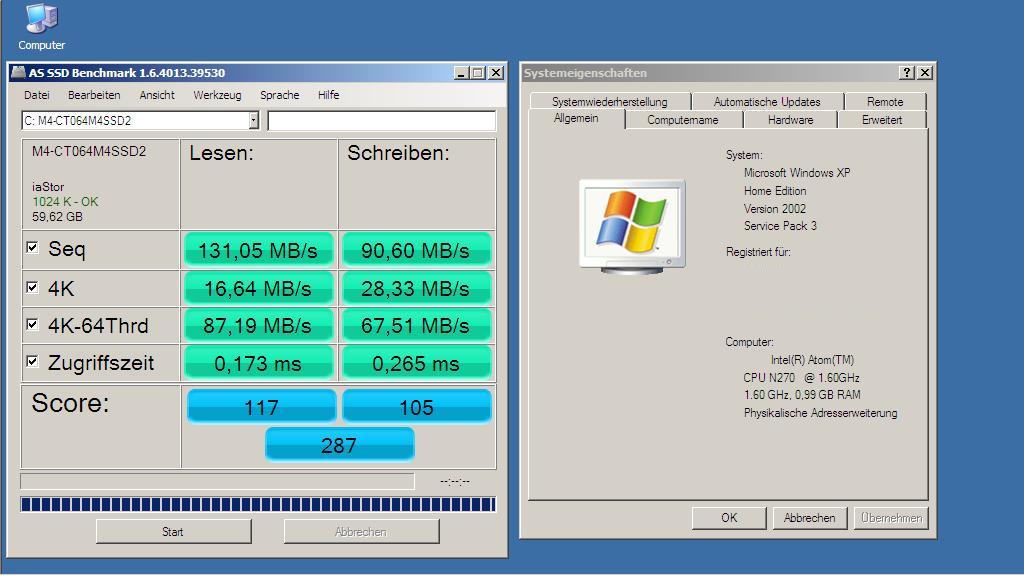
Task: Toggle the 4K-64Thrd test checkbox
Action: (x=32, y=324)
